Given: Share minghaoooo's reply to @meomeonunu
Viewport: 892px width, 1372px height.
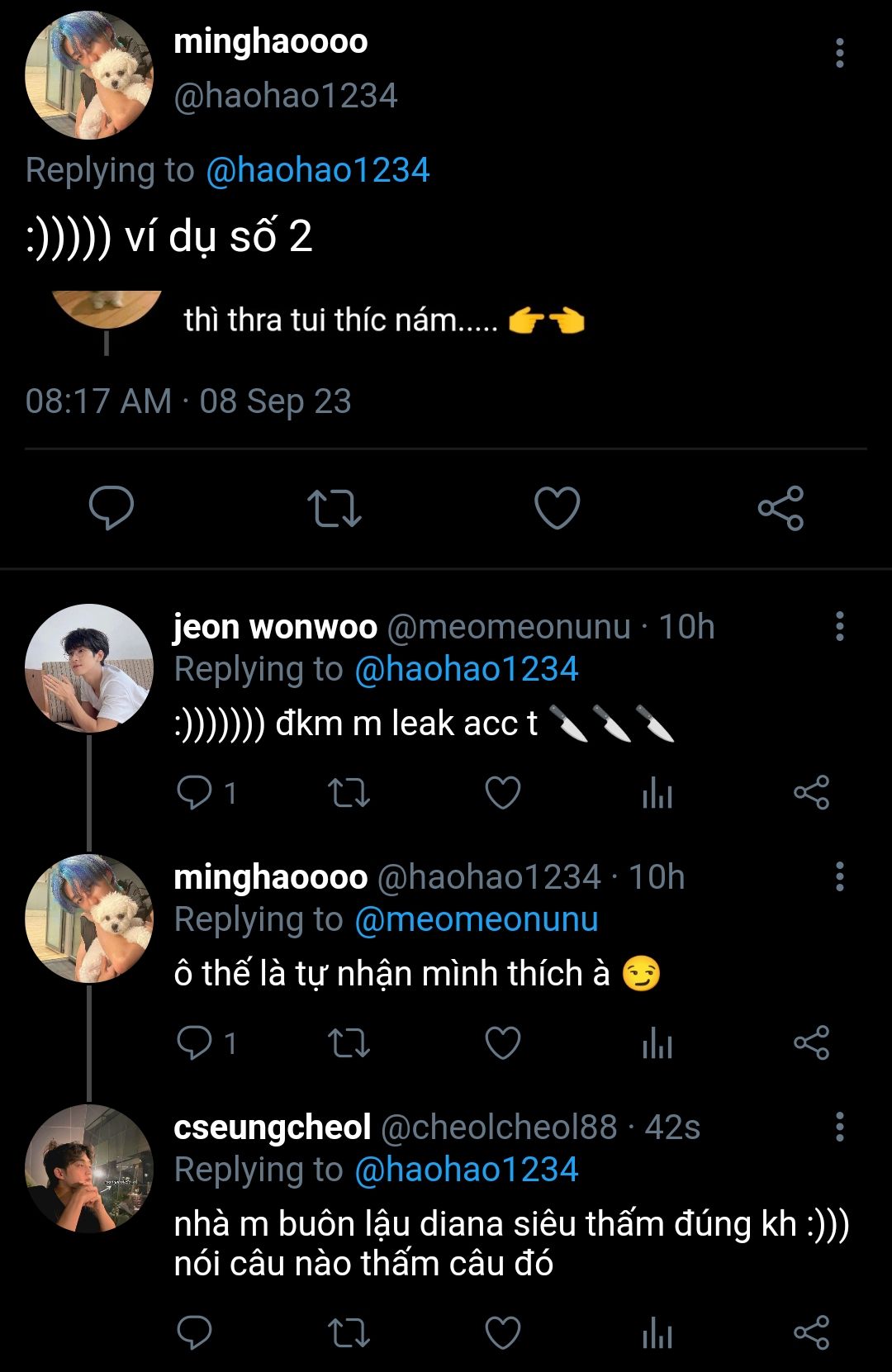Looking at the screenshot, I should point(811,1043).
